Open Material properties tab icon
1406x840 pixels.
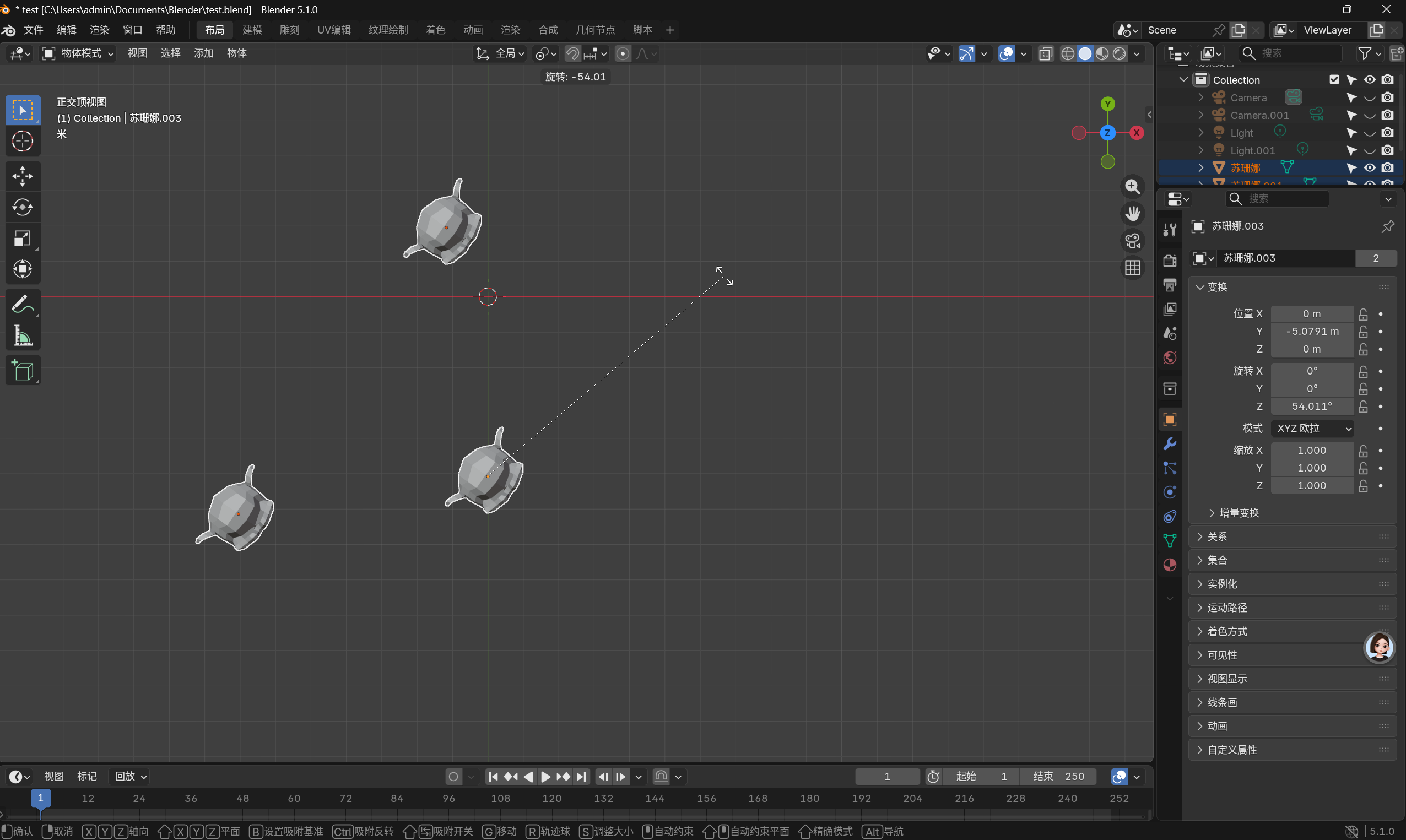coord(1170,565)
